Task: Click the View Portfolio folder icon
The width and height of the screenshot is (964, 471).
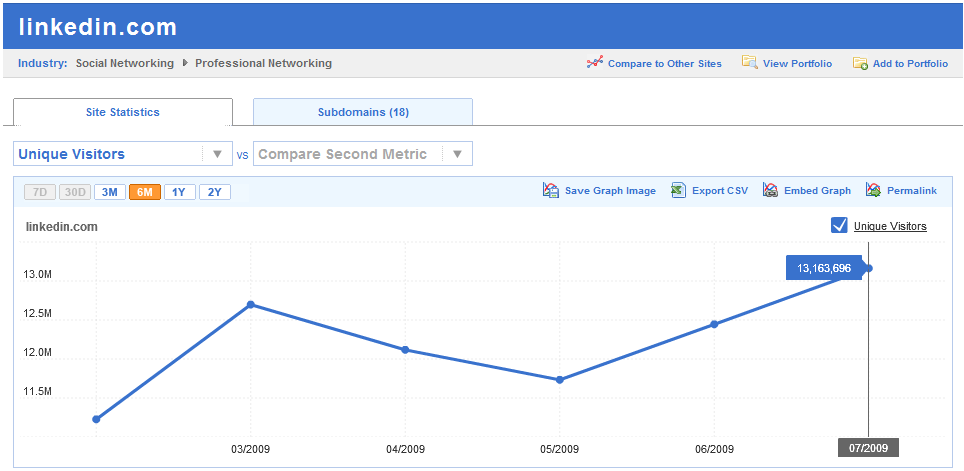Action: coord(749,63)
